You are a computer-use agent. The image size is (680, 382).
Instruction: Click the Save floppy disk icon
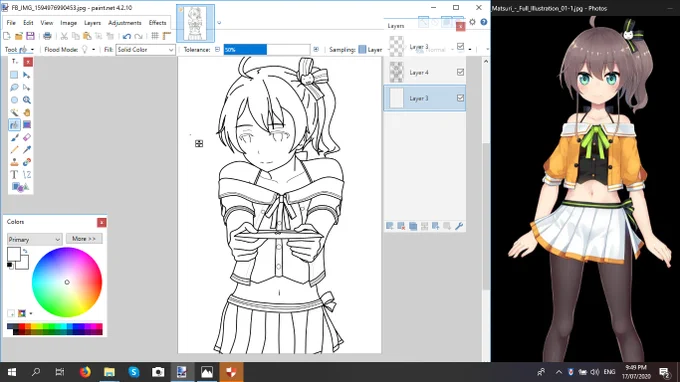tap(30, 36)
